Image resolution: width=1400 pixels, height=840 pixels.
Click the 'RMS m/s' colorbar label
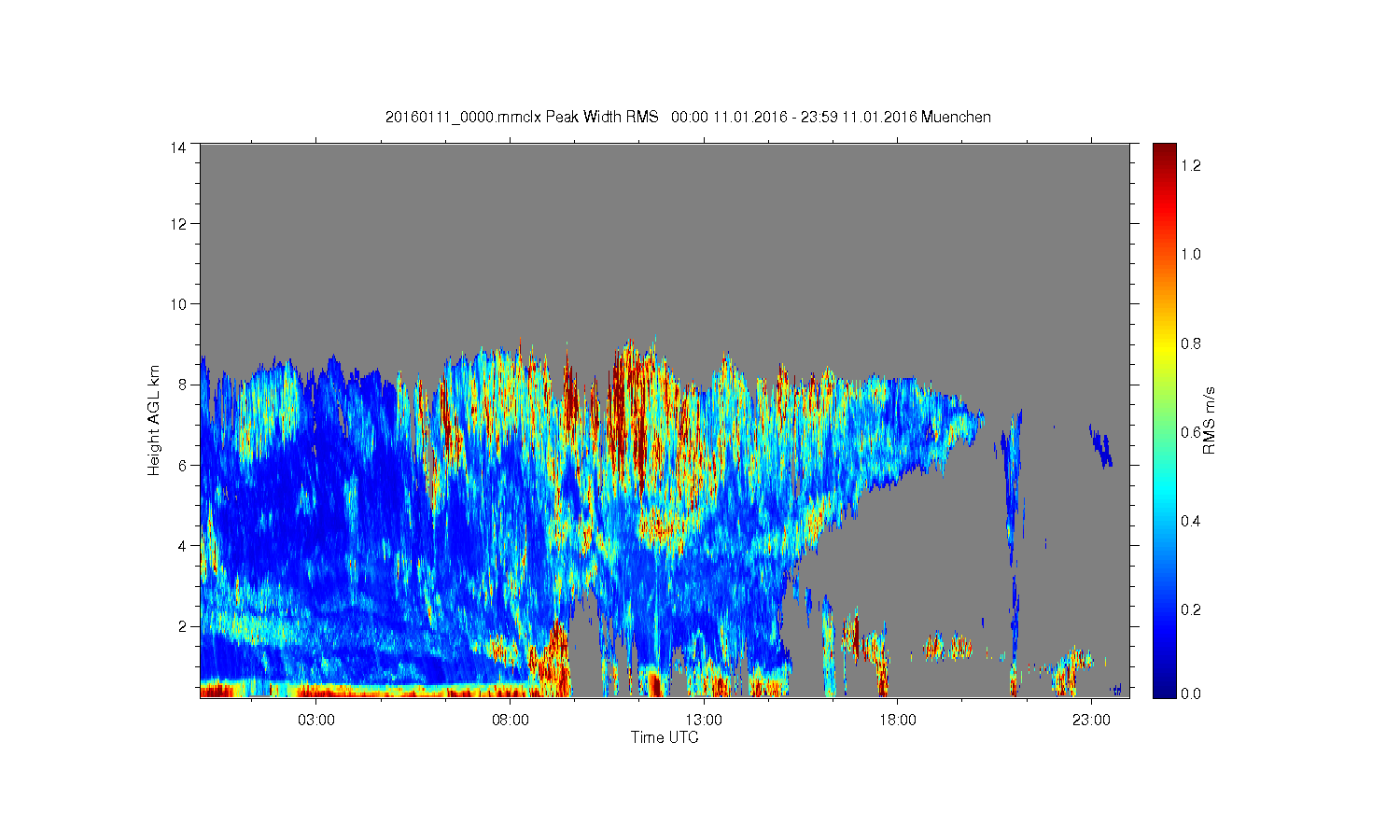click(x=1209, y=420)
